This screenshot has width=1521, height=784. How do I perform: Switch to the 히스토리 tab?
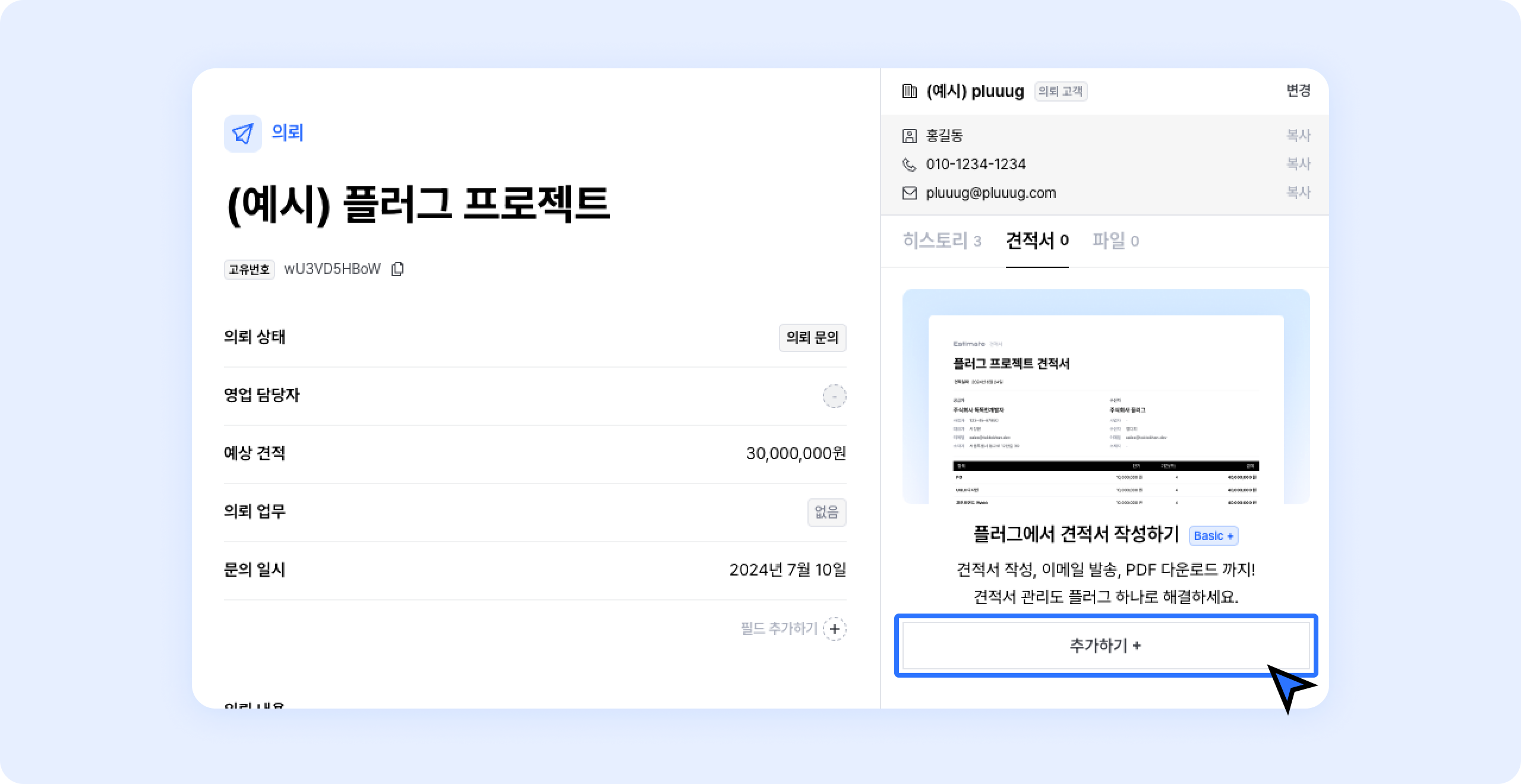pyautogui.click(x=941, y=241)
